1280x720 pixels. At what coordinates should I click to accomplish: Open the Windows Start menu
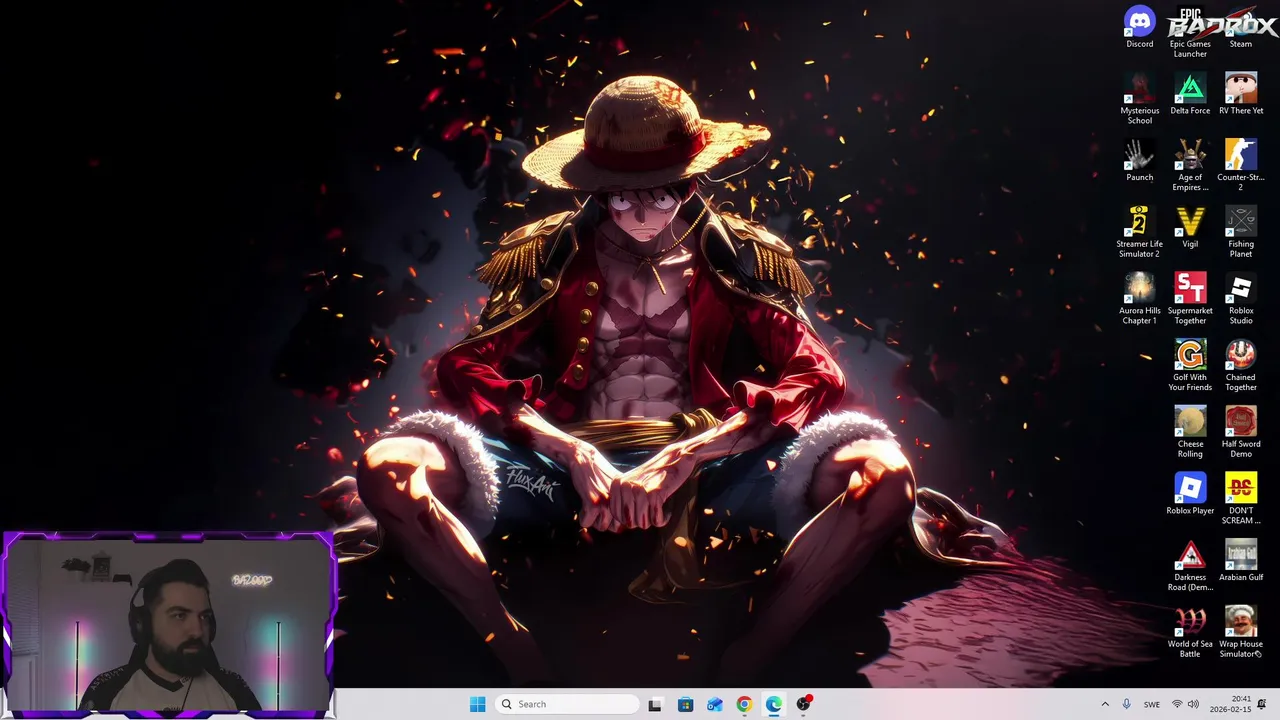477,704
